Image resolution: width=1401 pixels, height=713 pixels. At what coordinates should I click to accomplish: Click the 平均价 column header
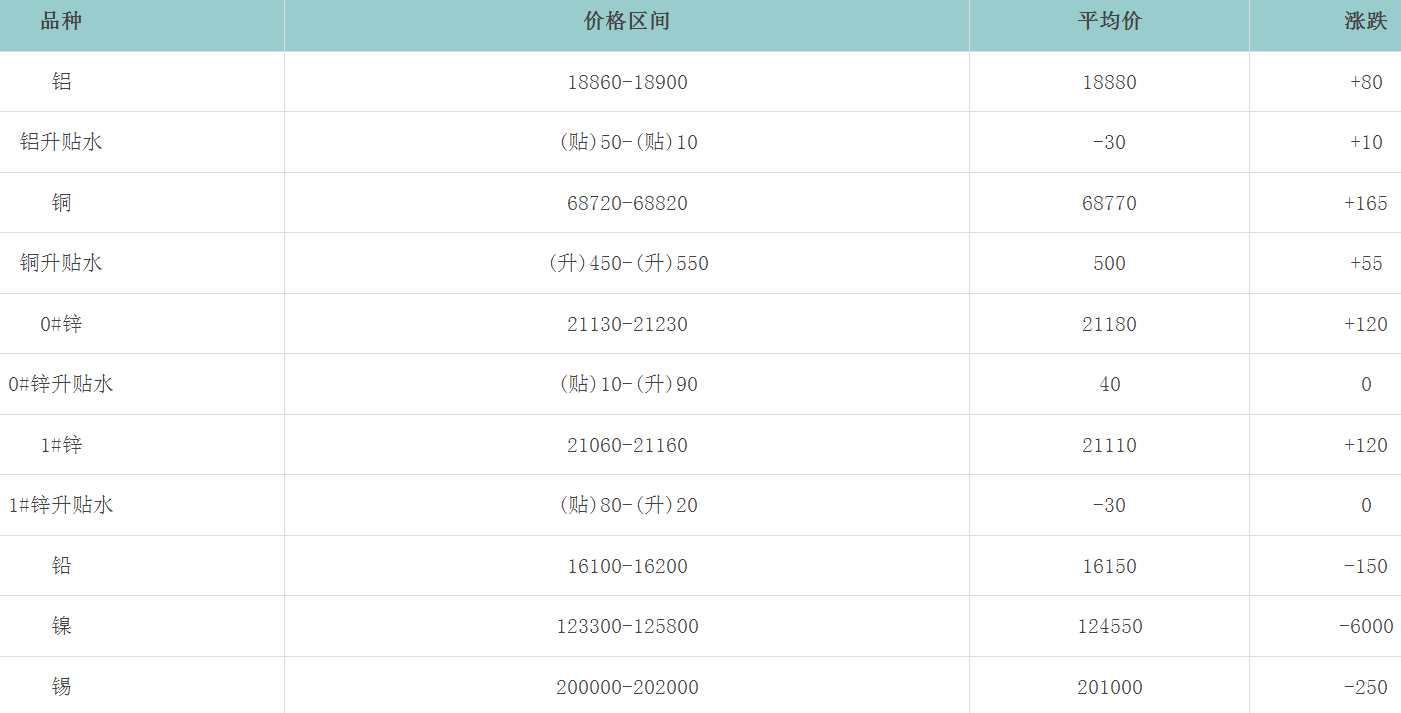coord(1109,22)
